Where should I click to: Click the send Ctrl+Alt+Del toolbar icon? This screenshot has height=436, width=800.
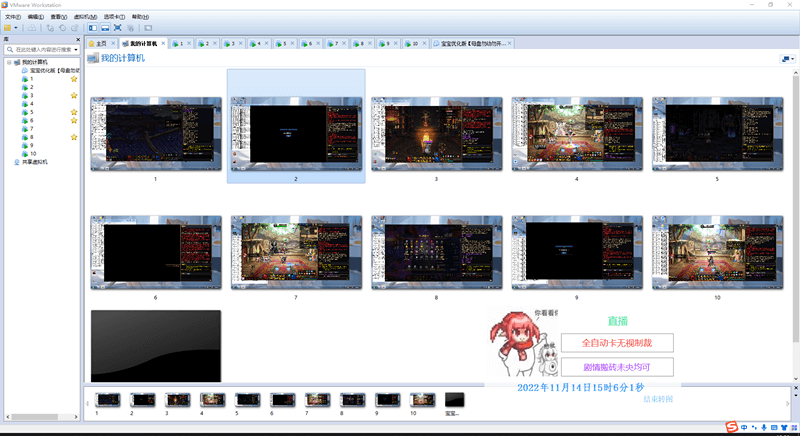pos(32,28)
